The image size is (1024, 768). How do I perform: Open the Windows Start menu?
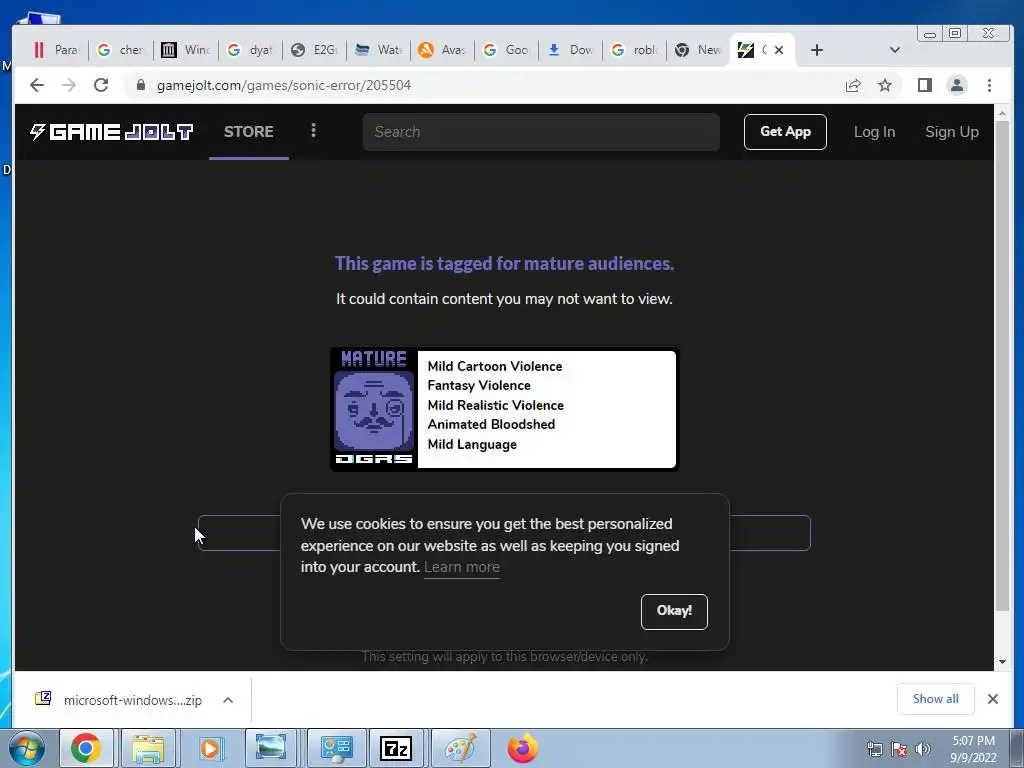pyautogui.click(x=26, y=748)
